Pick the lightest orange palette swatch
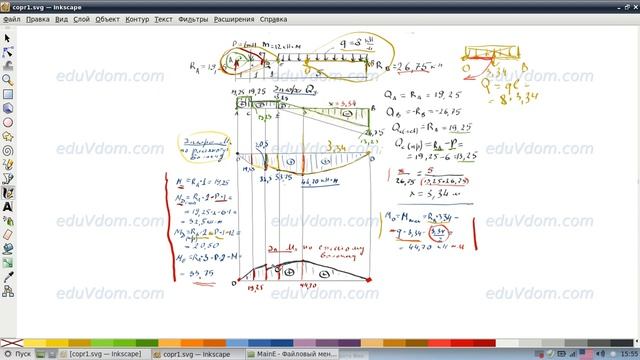 169,343
